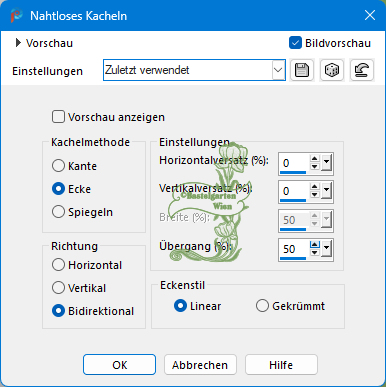Increase Übergang value with up spinner arrow
The width and height of the screenshot is (386, 387).
(315, 245)
